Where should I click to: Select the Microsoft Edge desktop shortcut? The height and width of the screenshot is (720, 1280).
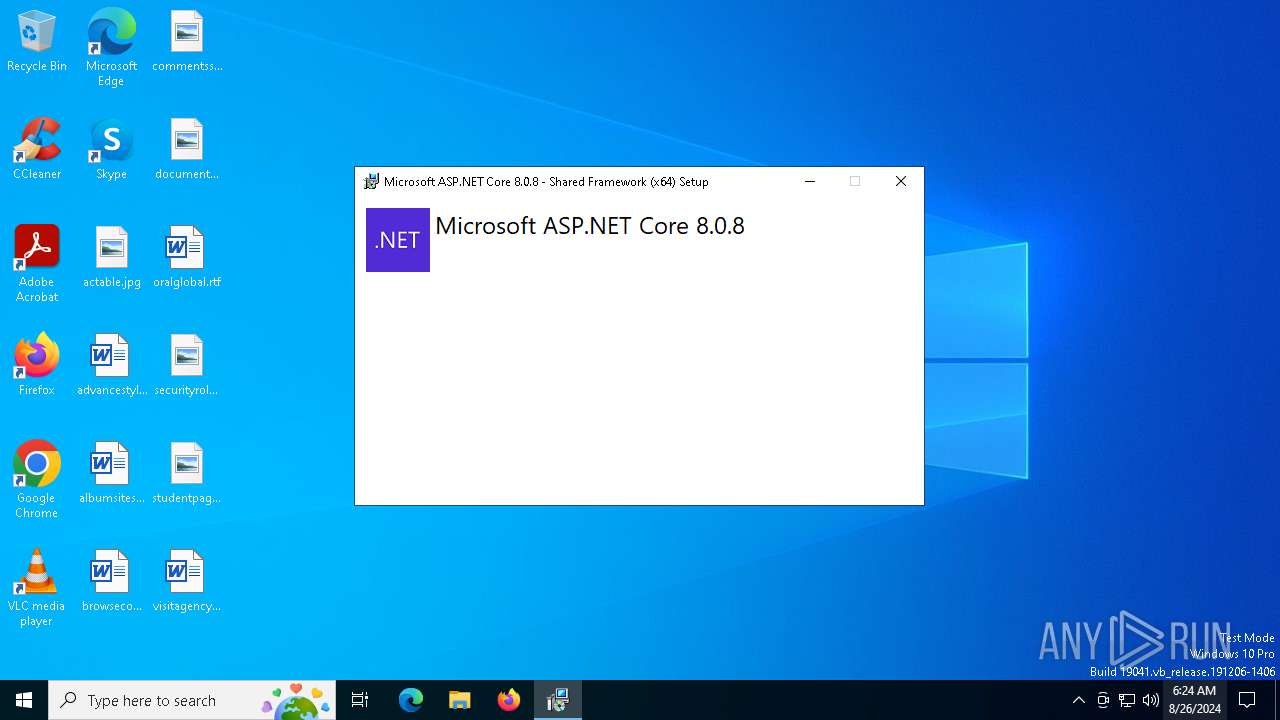[x=111, y=47]
